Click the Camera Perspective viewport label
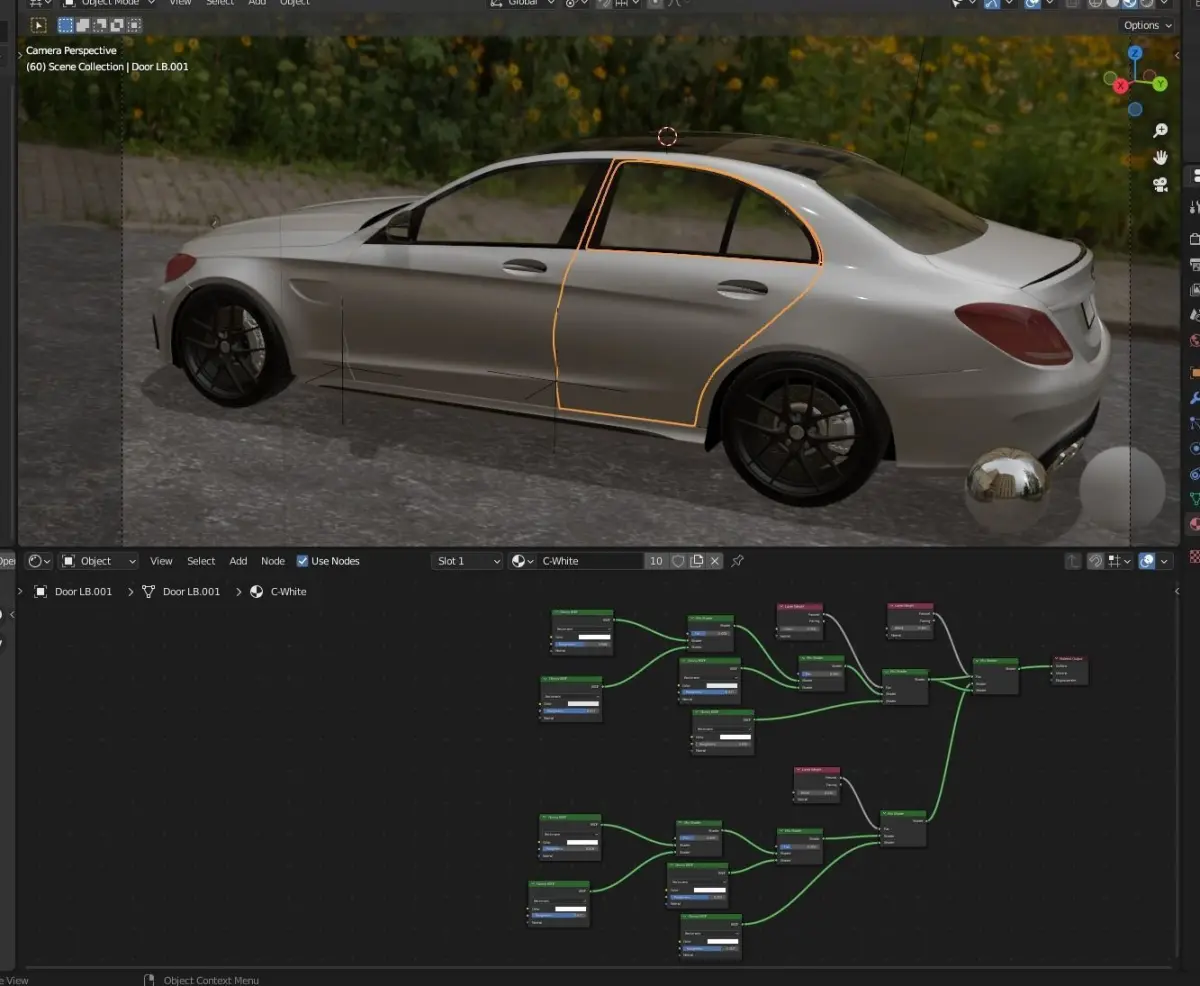Screen dimensions: 1200x986 (x=71, y=50)
